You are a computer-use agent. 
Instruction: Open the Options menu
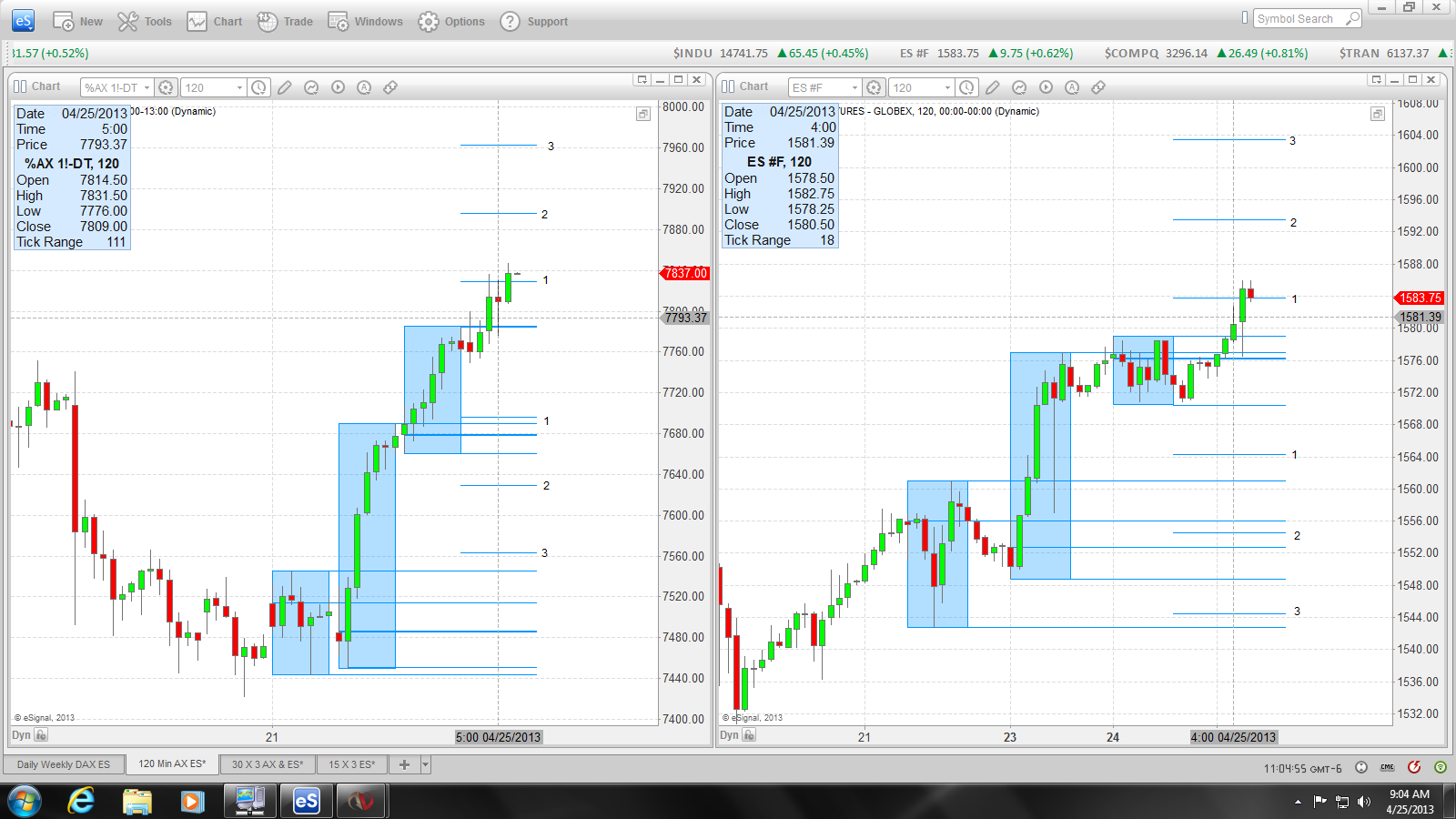451,21
